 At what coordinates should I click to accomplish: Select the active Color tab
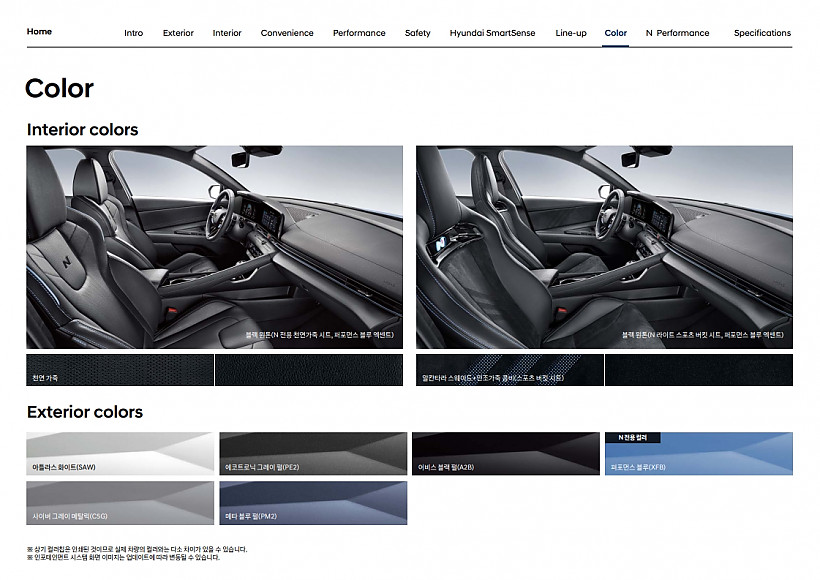(x=616, y=33)
